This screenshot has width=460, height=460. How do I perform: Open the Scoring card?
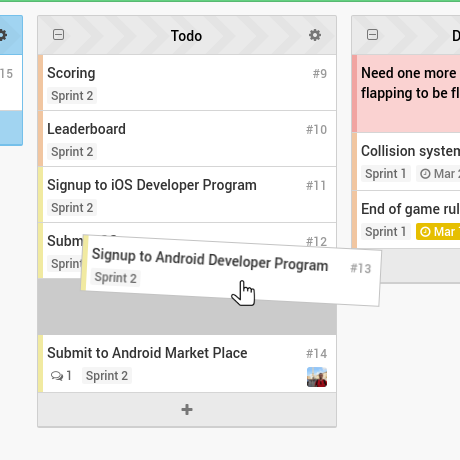click(189, 83)
